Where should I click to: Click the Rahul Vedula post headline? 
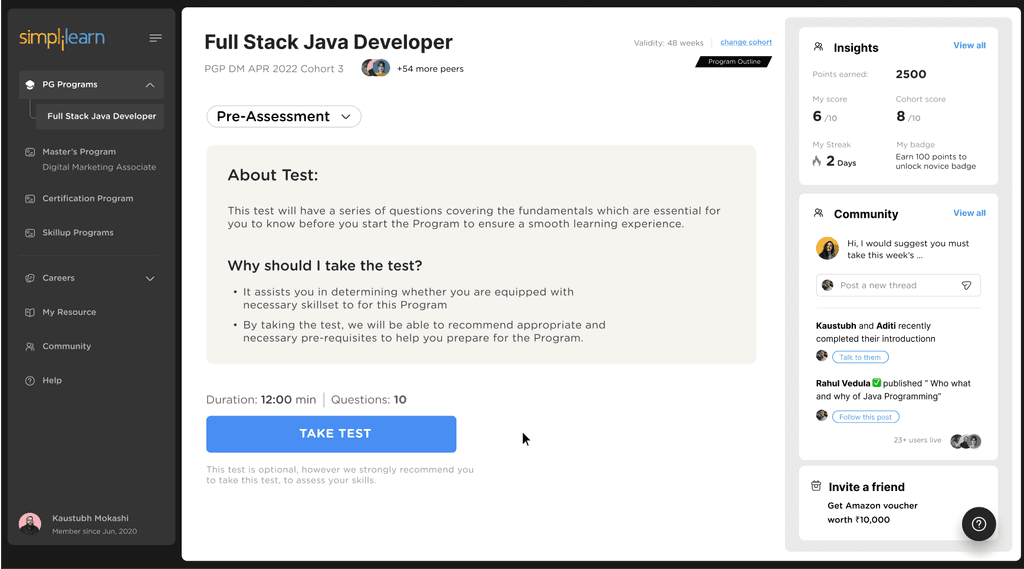pyautogui.click(x=893, y=390)
